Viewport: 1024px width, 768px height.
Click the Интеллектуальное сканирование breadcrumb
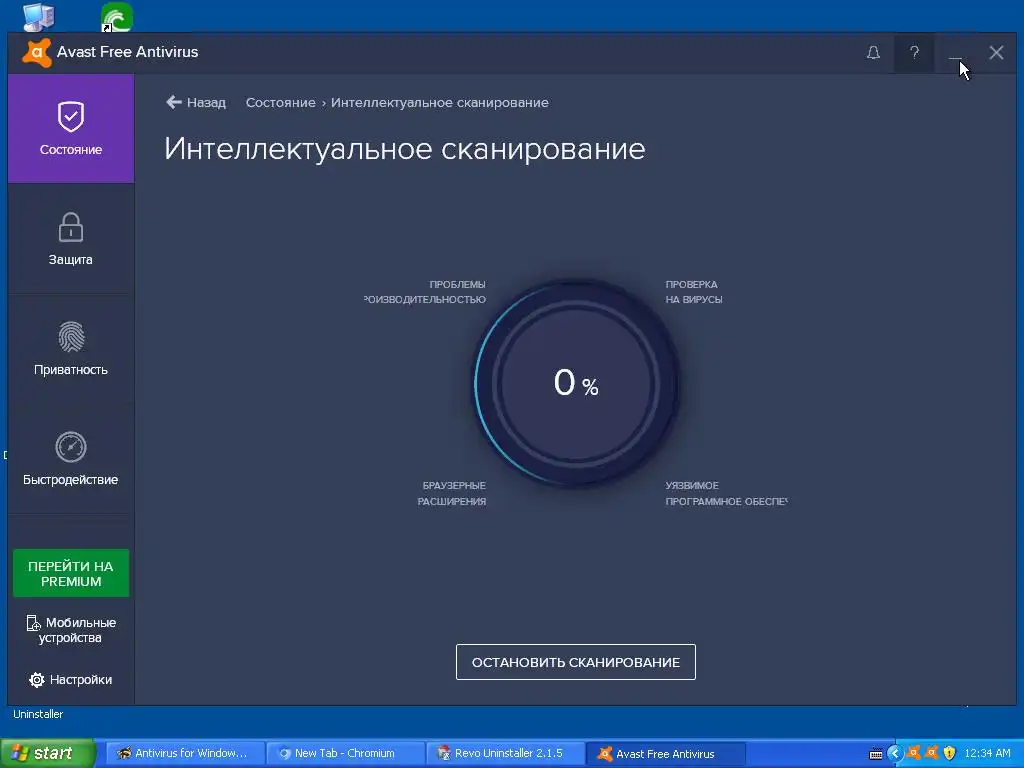pos(440,103)
